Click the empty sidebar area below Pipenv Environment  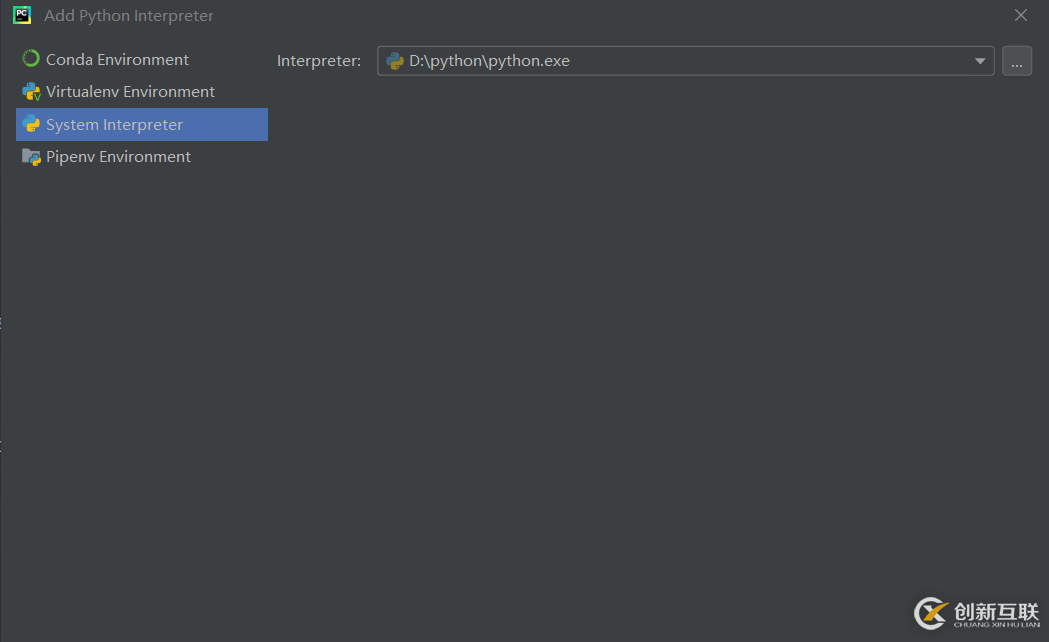(x=140, y=380)
